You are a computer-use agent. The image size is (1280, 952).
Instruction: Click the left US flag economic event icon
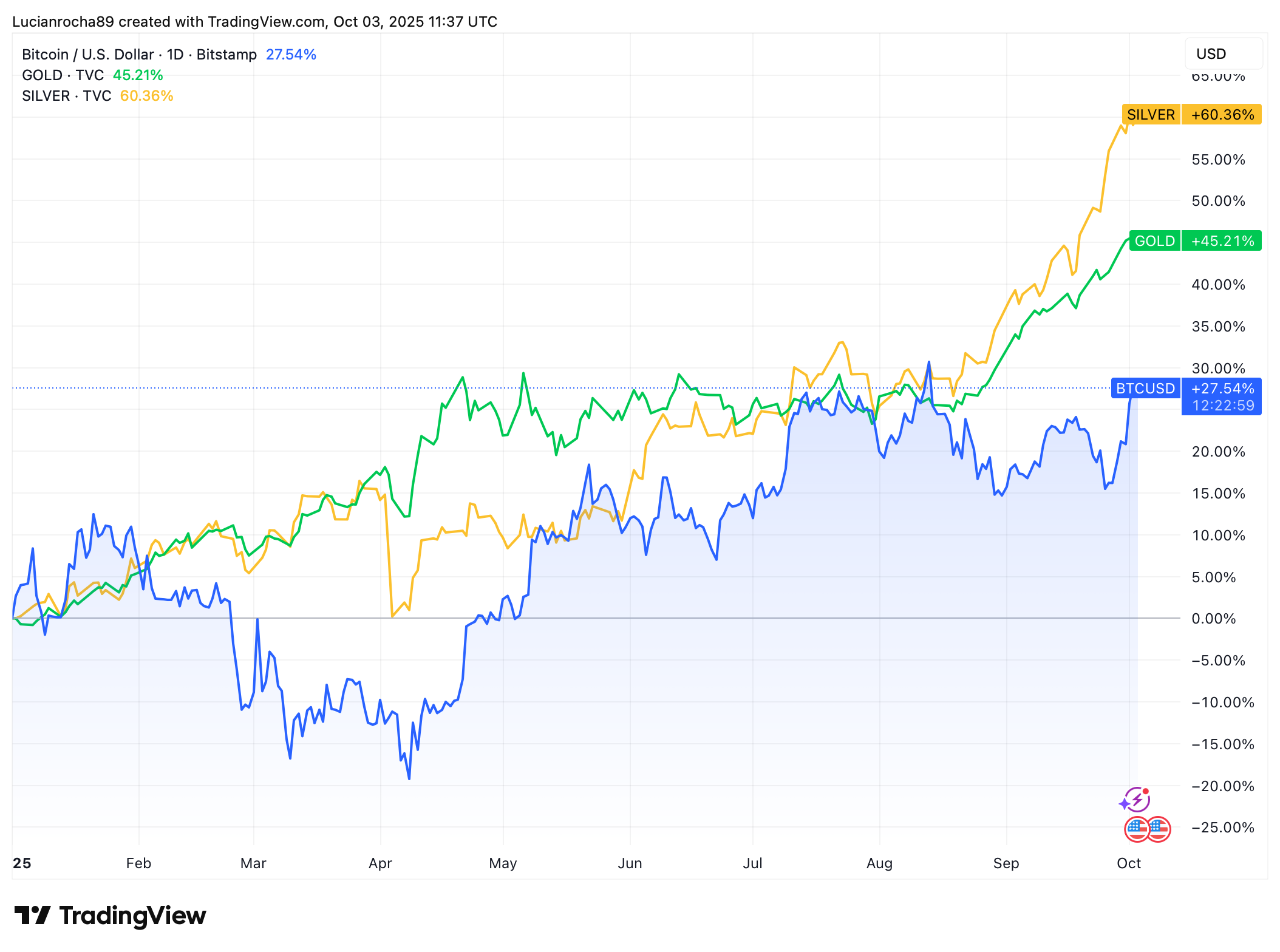pos(1136,829)
